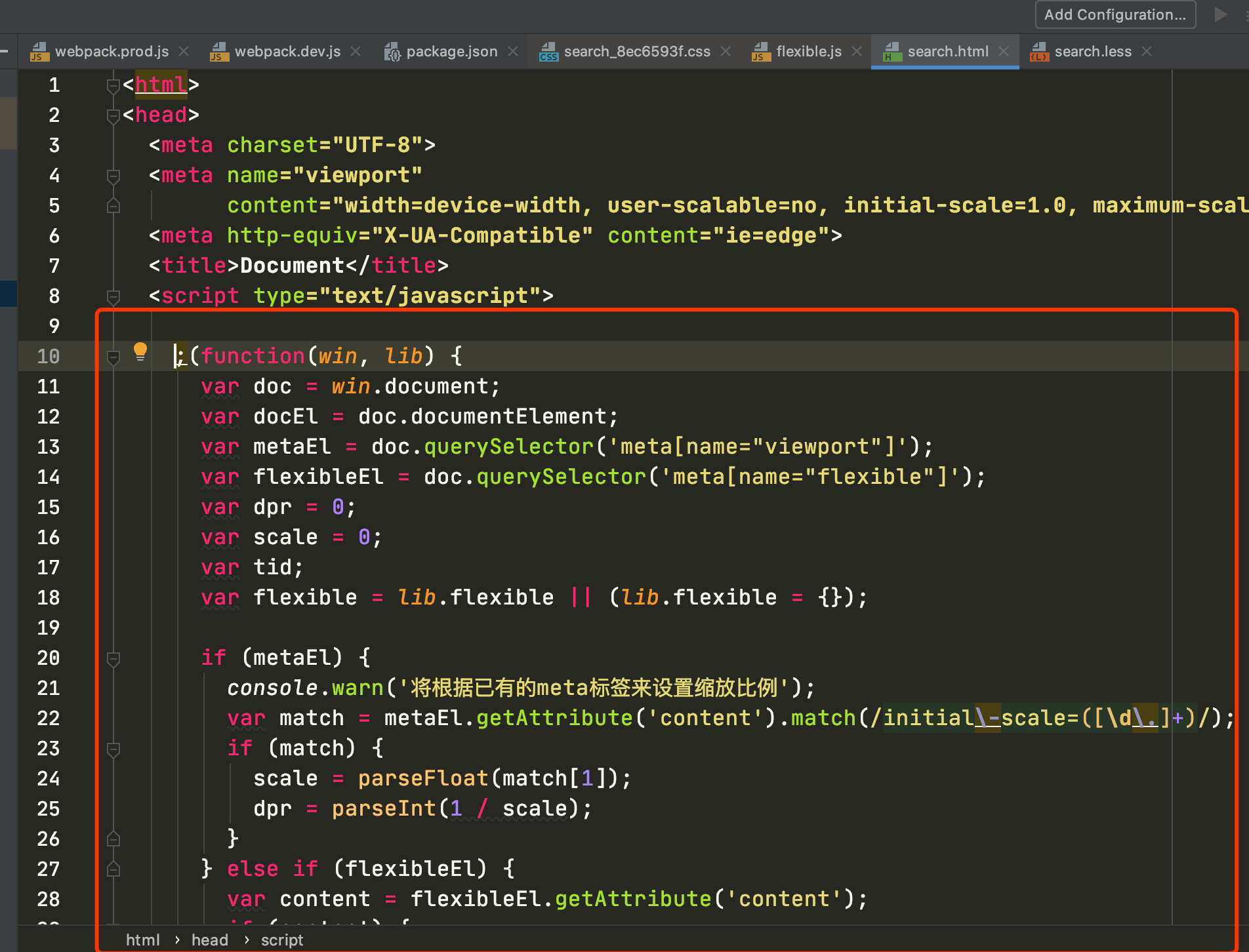Collapse the if (metaEl) fold on line 20
Viewport: 1249px width, 952px height.
click(113, 659)
